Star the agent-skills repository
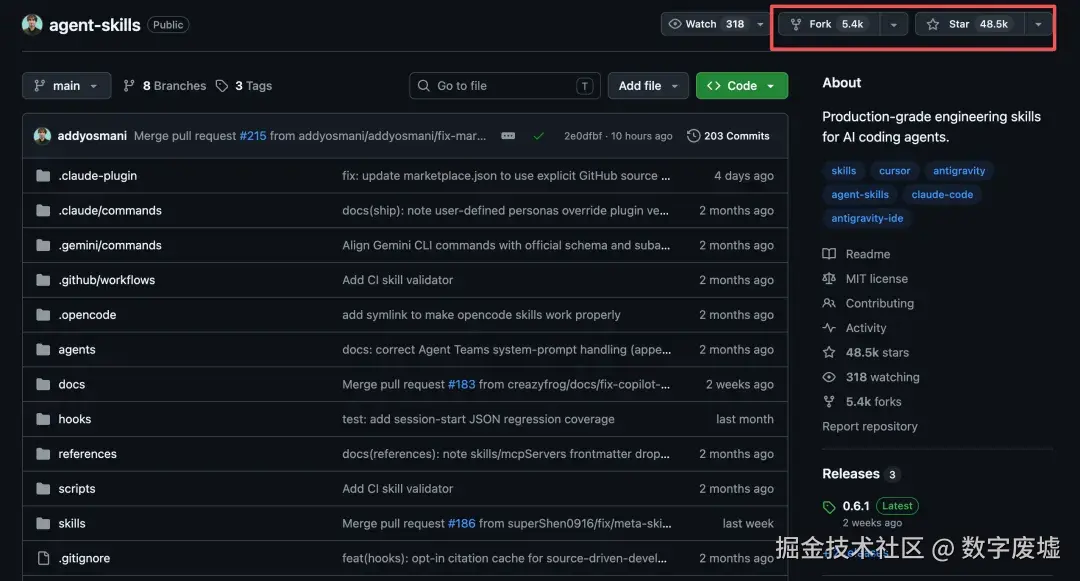 (970, 24)
